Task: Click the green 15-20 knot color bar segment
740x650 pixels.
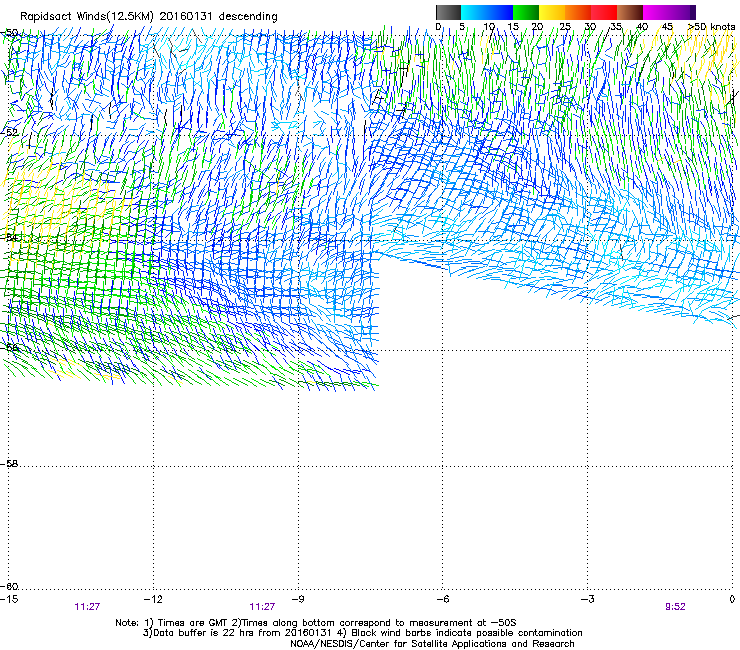Action: (526, 12)
